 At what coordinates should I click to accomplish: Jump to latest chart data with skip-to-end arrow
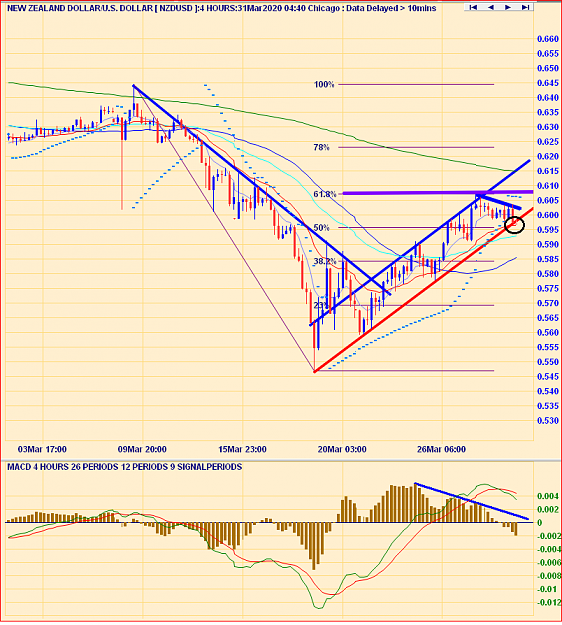coord(525,8)
